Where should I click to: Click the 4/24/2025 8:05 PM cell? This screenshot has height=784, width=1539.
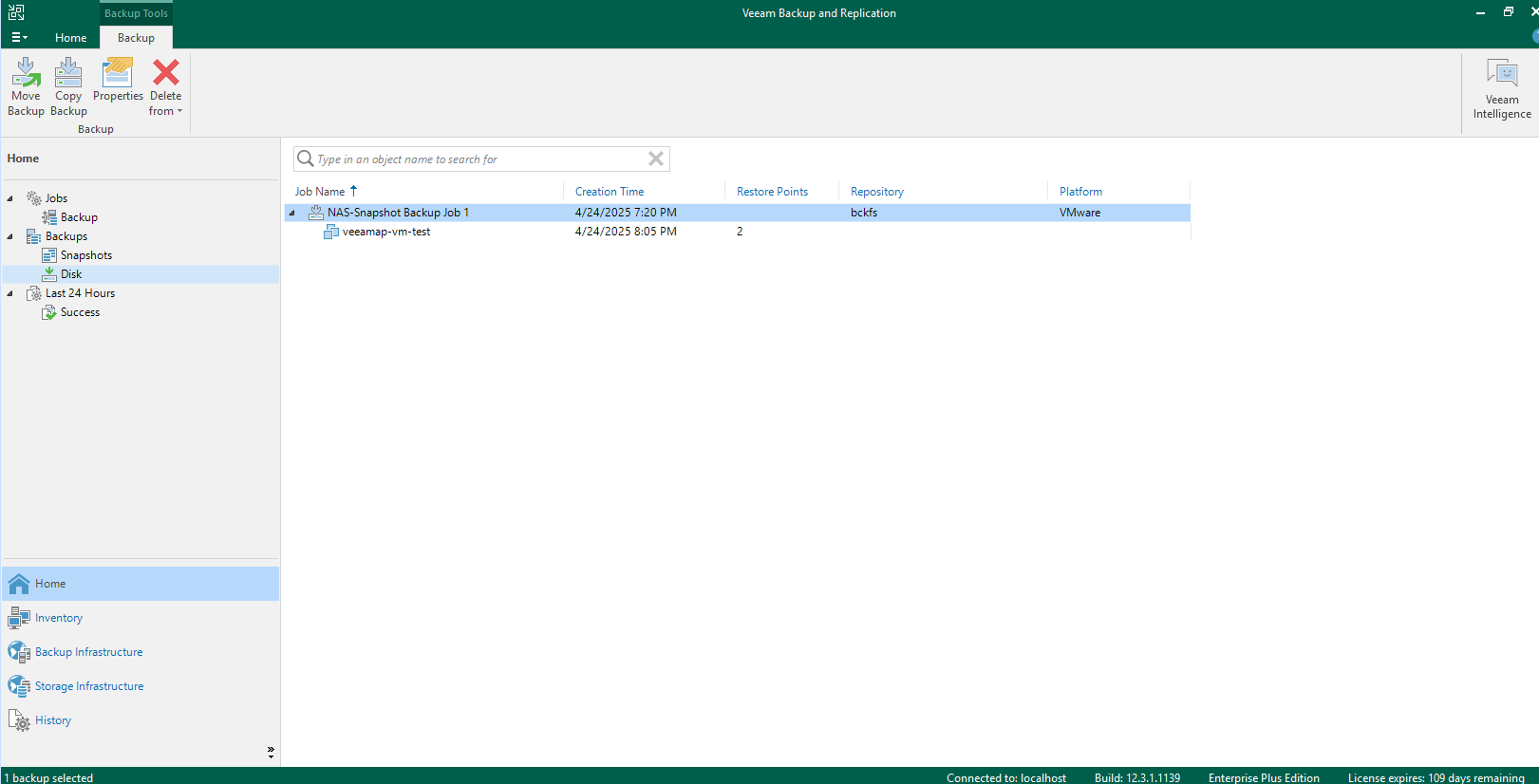tap(626, 232)
